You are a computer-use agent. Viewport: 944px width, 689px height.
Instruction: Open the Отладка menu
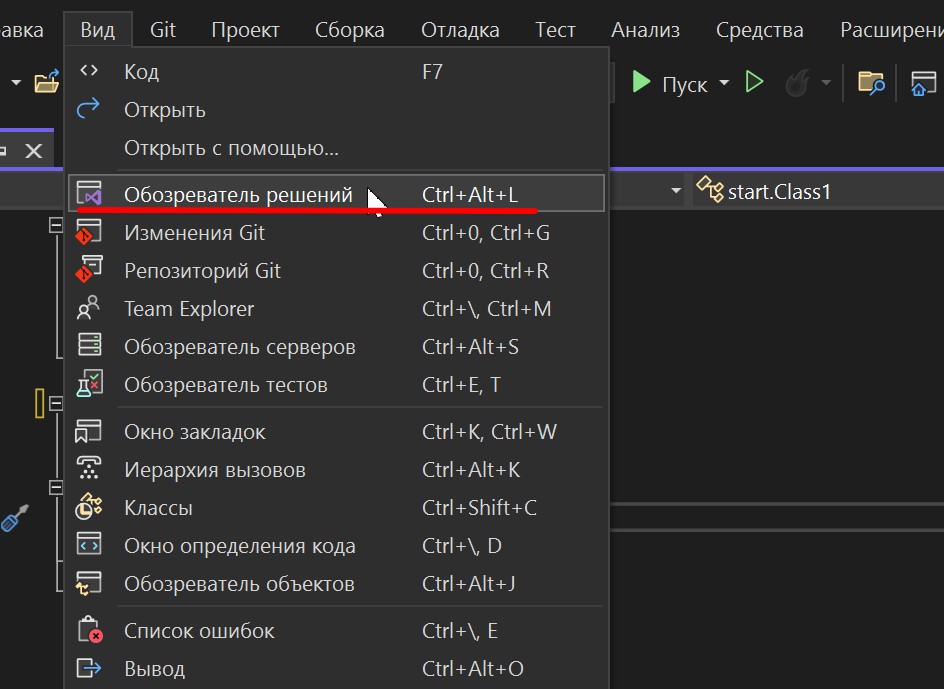coord(460,30)
